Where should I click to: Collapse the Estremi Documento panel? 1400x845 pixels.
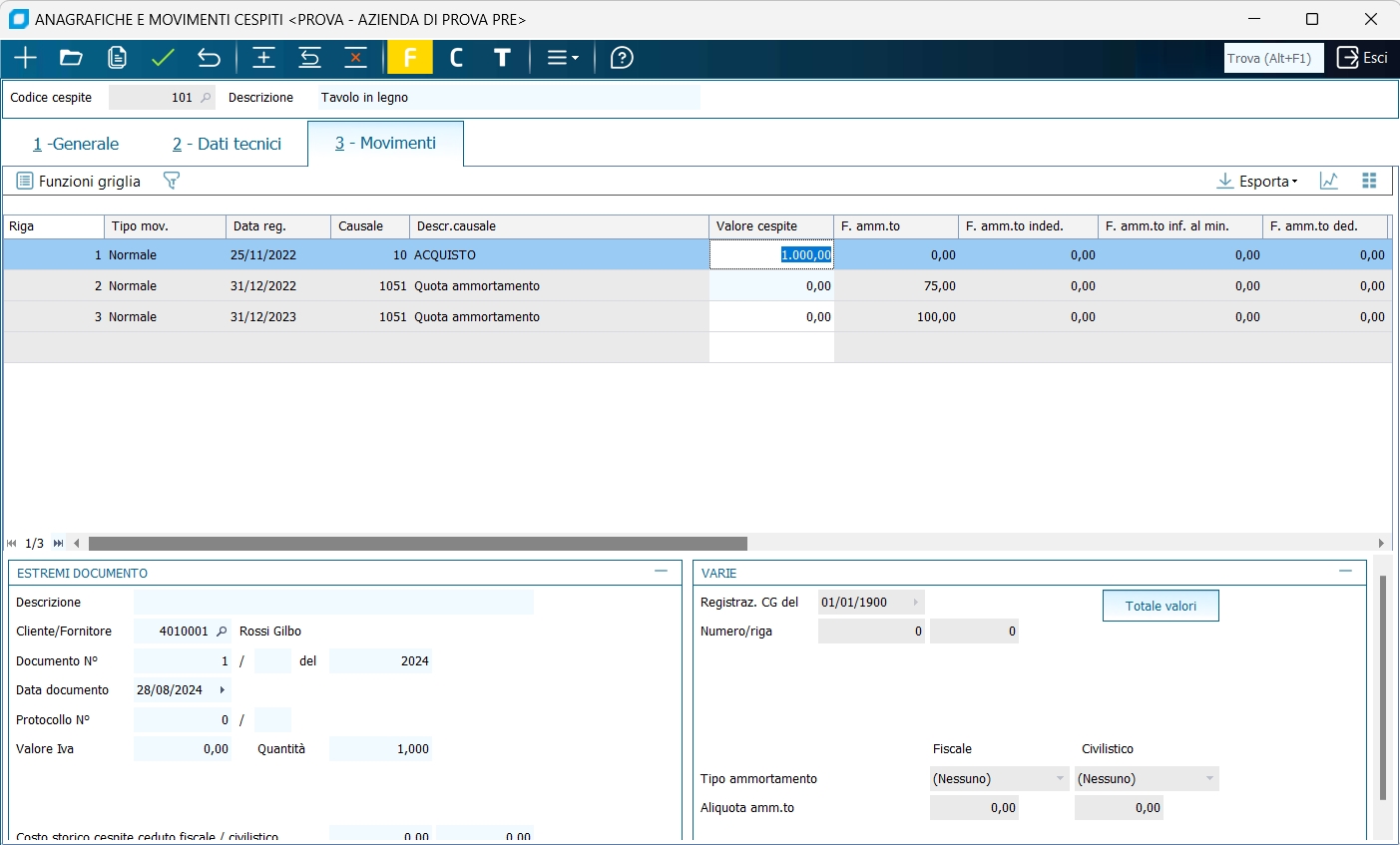(661, 572)
